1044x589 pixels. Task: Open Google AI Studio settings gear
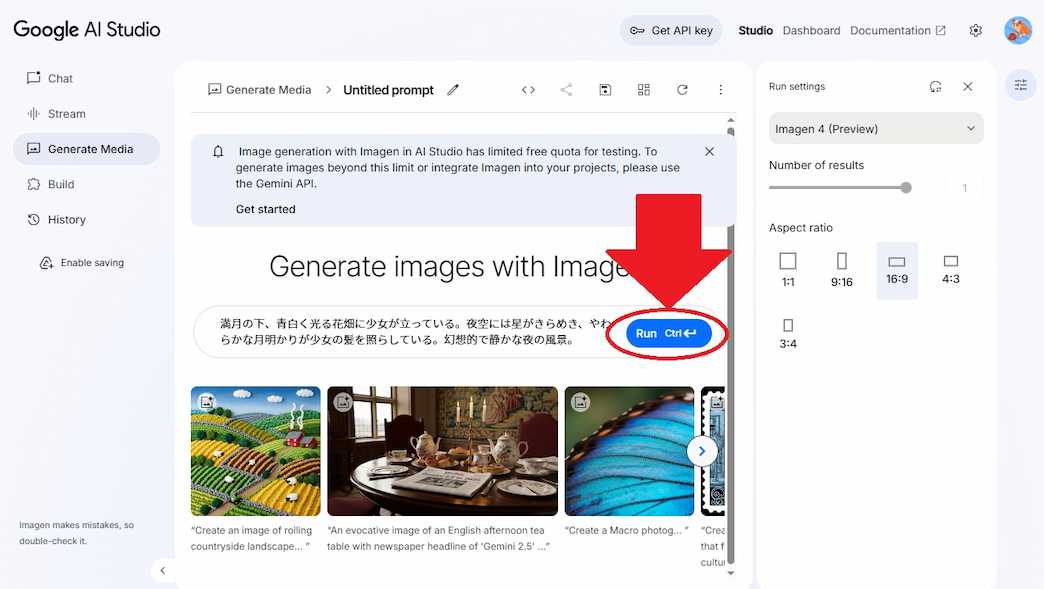click(975, 30)
